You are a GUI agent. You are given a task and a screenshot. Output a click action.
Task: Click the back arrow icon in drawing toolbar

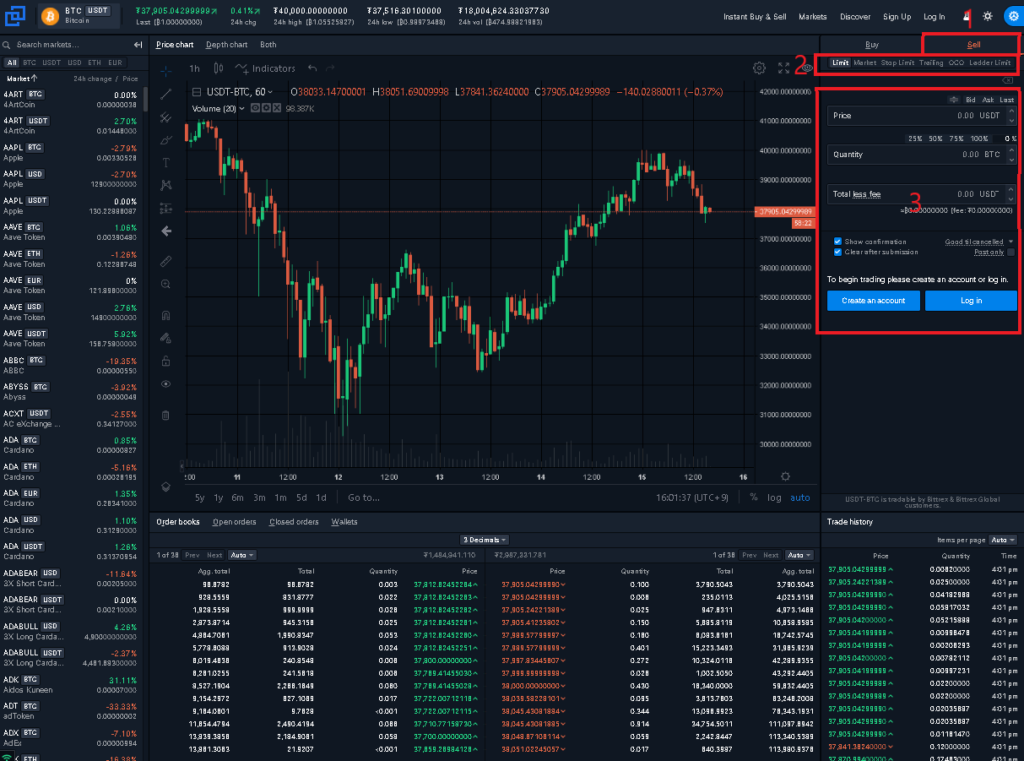tap(167, 231)
